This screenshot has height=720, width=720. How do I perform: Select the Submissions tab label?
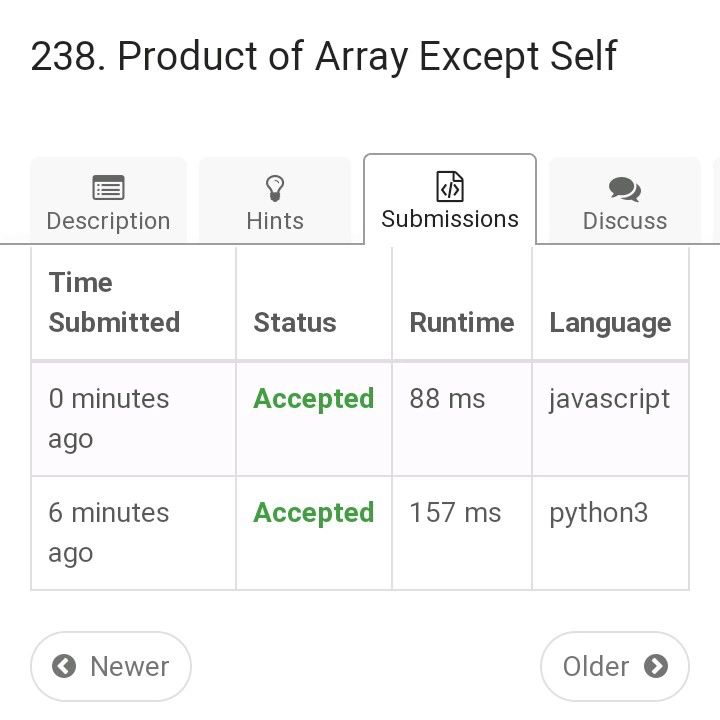click(x=450, y=219)
